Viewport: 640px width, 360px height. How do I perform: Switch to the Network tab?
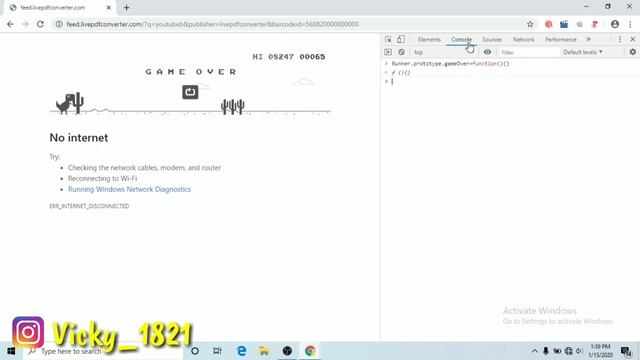coord(523,40)
